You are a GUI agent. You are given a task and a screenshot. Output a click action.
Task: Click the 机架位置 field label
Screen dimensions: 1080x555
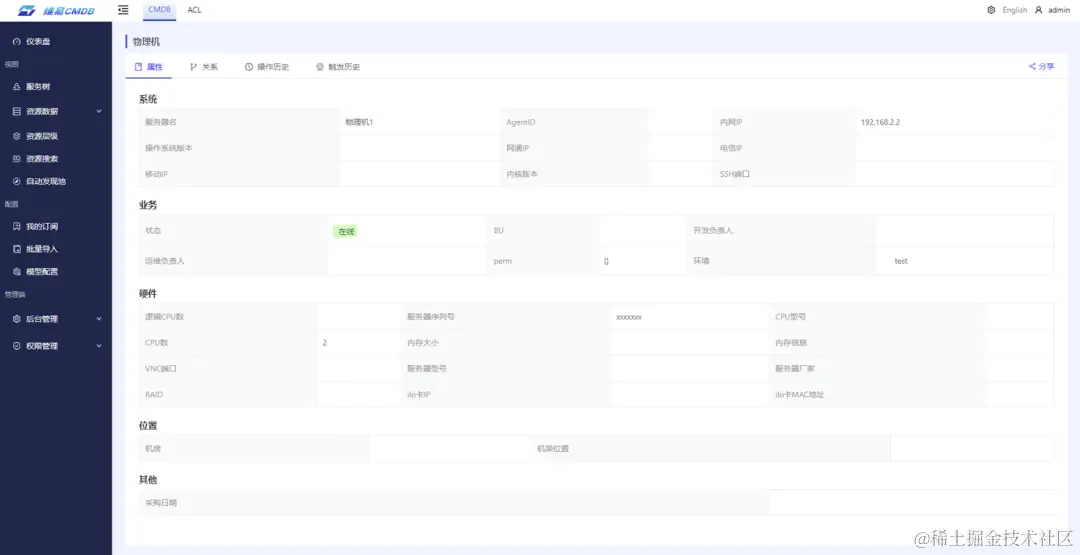553,448
